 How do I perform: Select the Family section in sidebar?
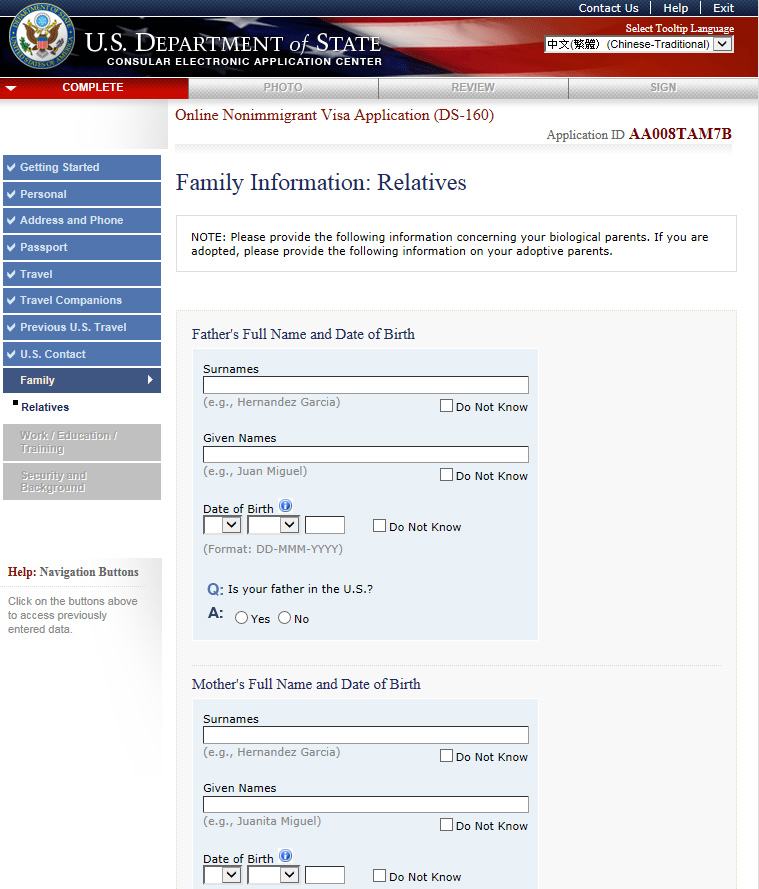point(82,380)
